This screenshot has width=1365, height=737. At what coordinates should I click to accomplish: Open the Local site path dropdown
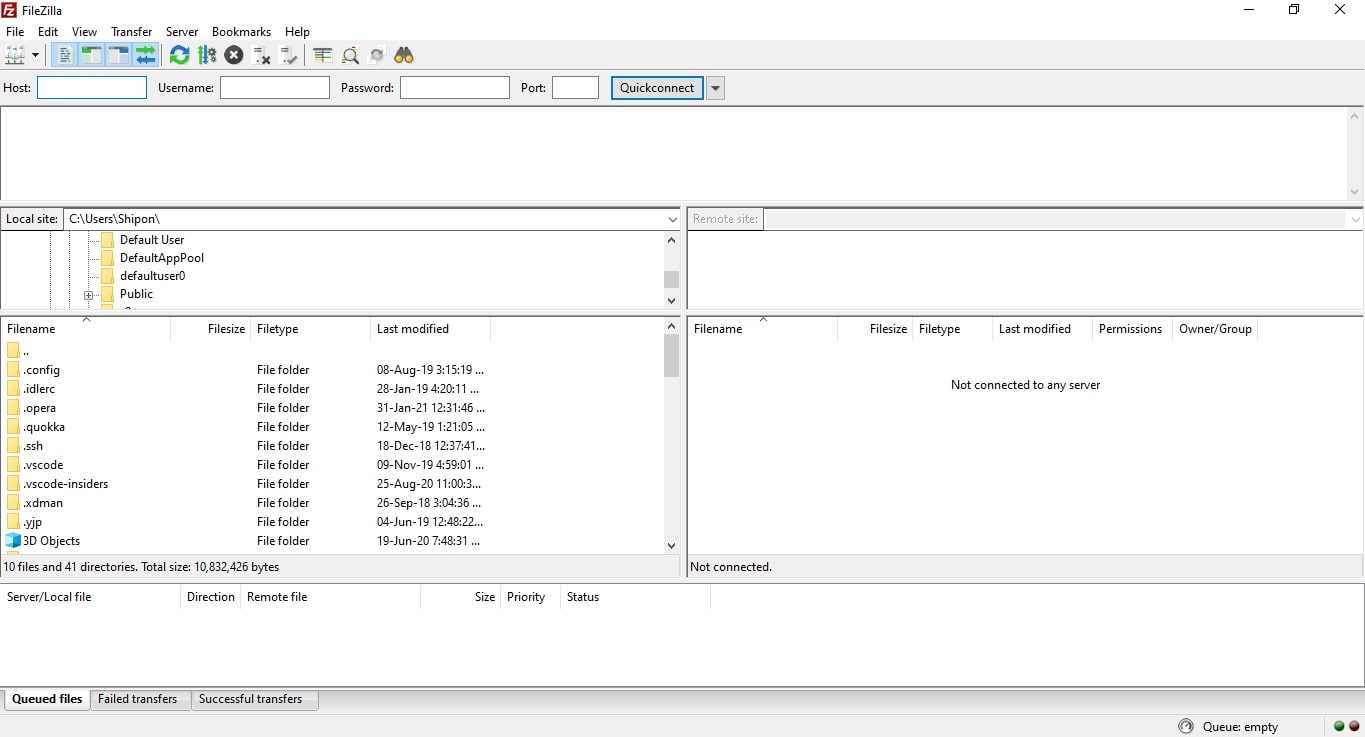673,219
